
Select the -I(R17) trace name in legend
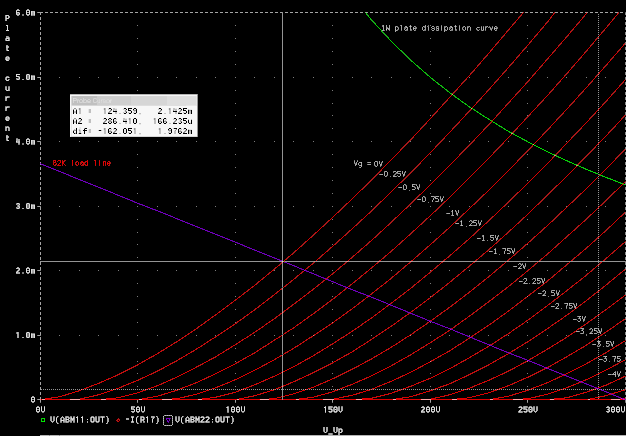(141, 420)
